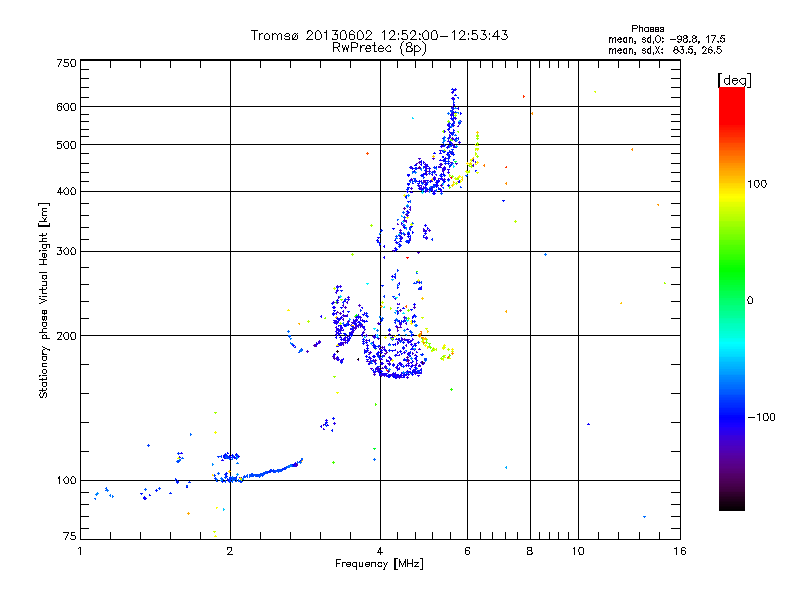Click the 'Frequency [MHz]' axis label
Viewport: 800px width, 600px height.
click(x=379, y=564)
